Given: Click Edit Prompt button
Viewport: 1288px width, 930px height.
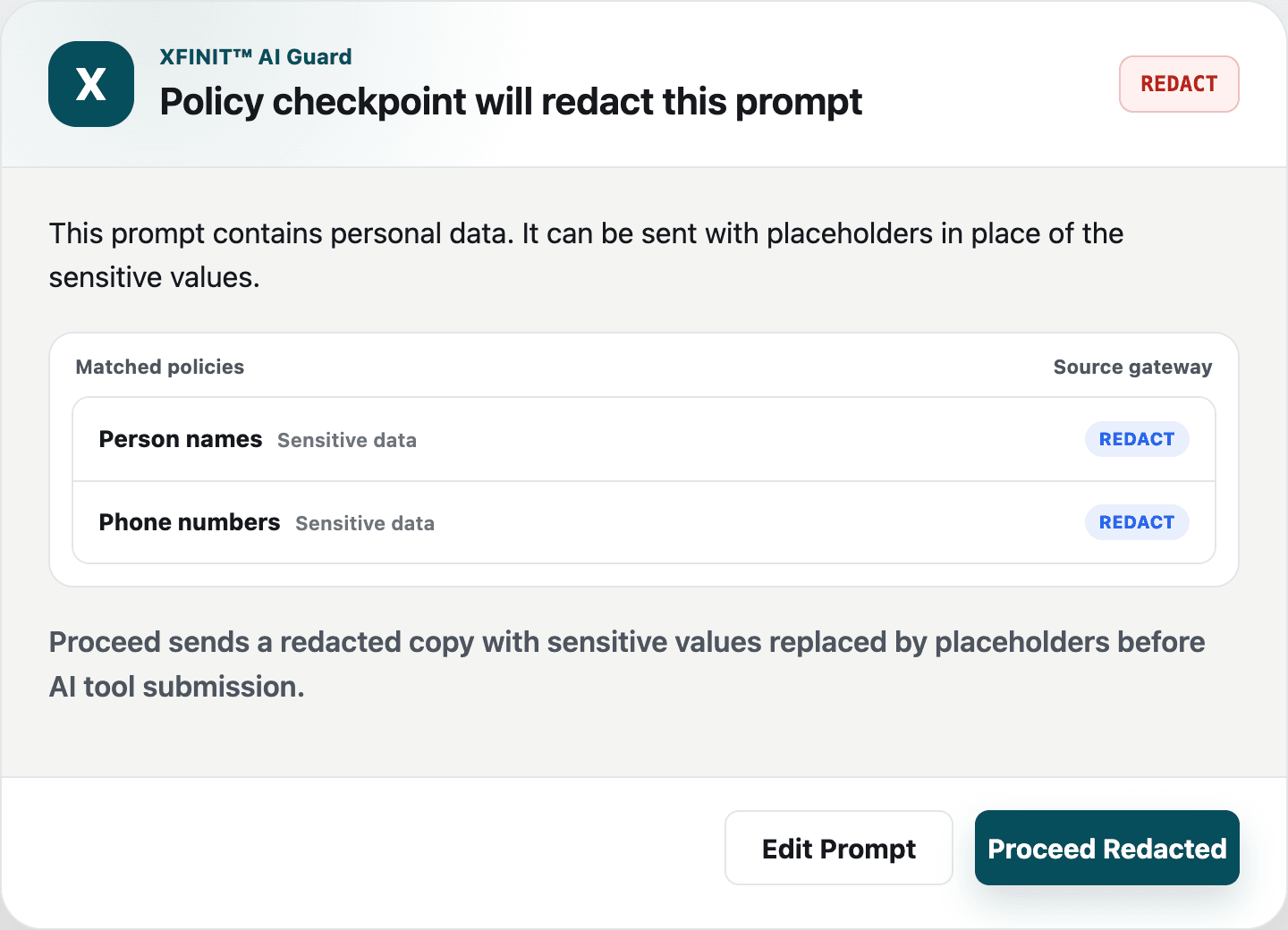Looking at the screenshot, I should 839,848.
